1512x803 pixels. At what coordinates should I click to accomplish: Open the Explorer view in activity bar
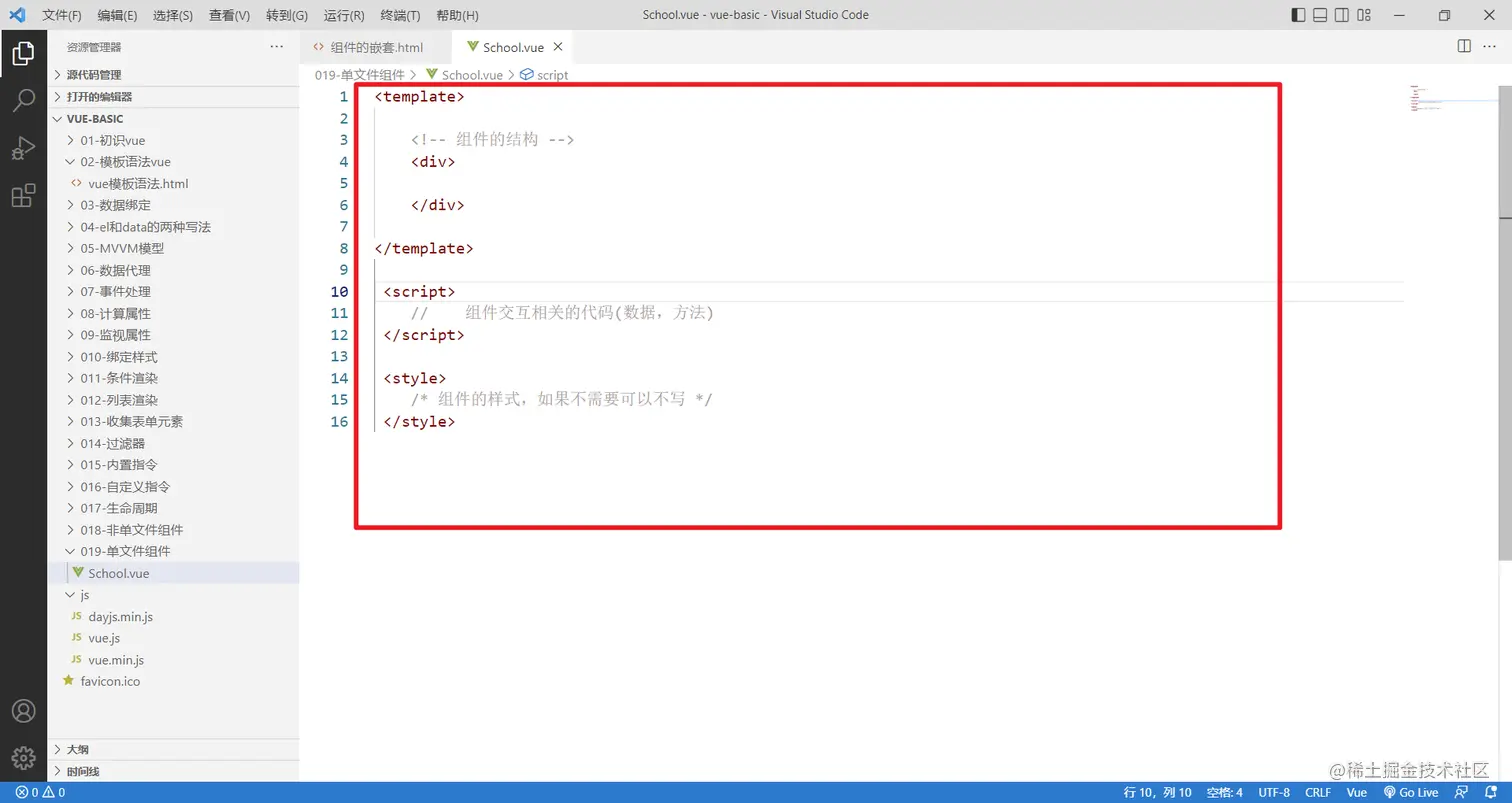click(x=23, y=53)
